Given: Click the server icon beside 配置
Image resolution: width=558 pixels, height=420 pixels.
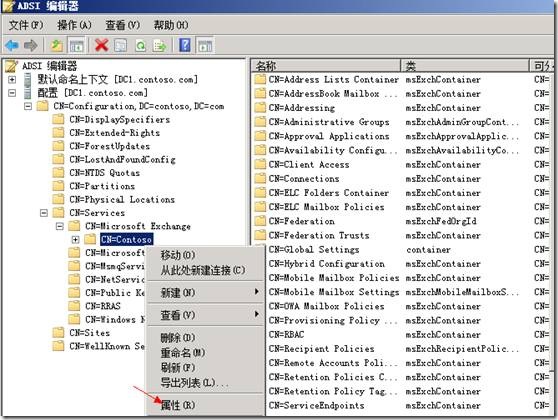Looking at the screenshot, I should tap(27, 93).
